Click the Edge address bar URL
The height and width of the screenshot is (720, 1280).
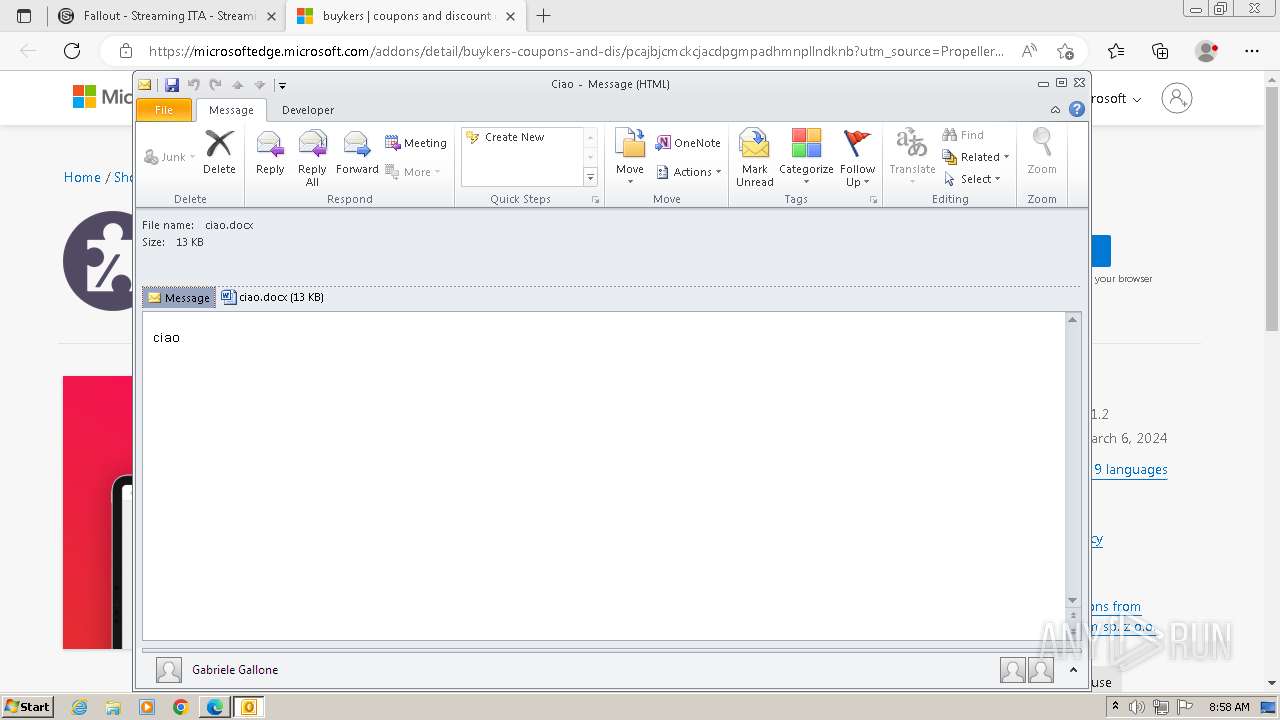point(576,51)
